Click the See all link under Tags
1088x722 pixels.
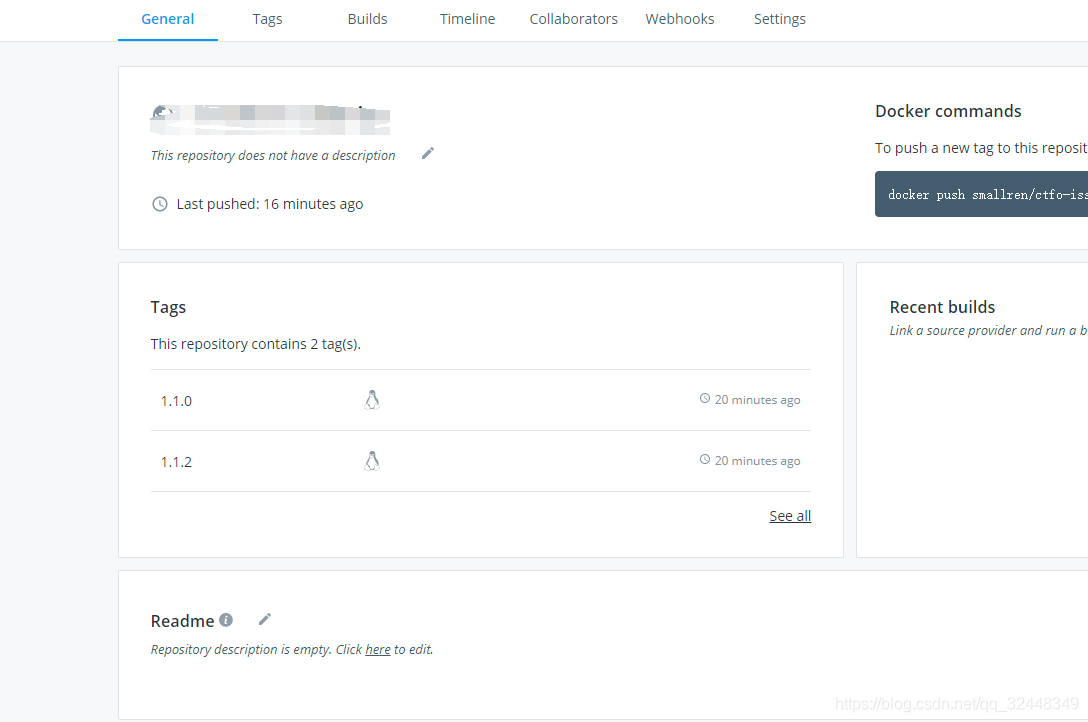tap(789, 515)
